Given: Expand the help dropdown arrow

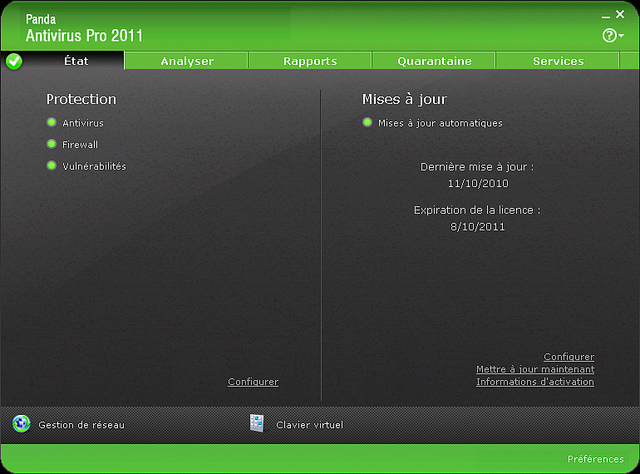Looking at the screenshot, I should pos(621,36).
